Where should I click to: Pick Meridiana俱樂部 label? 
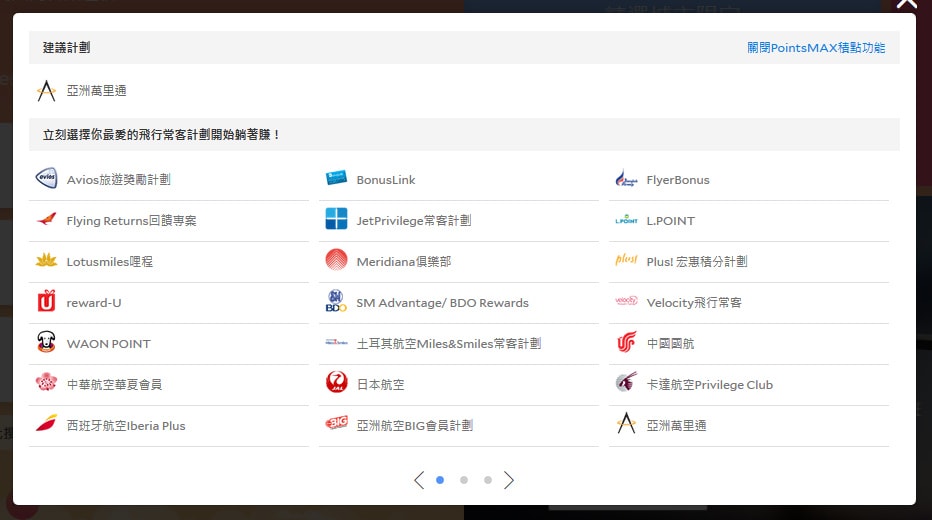pyautogui.click(x=404, y=261)
